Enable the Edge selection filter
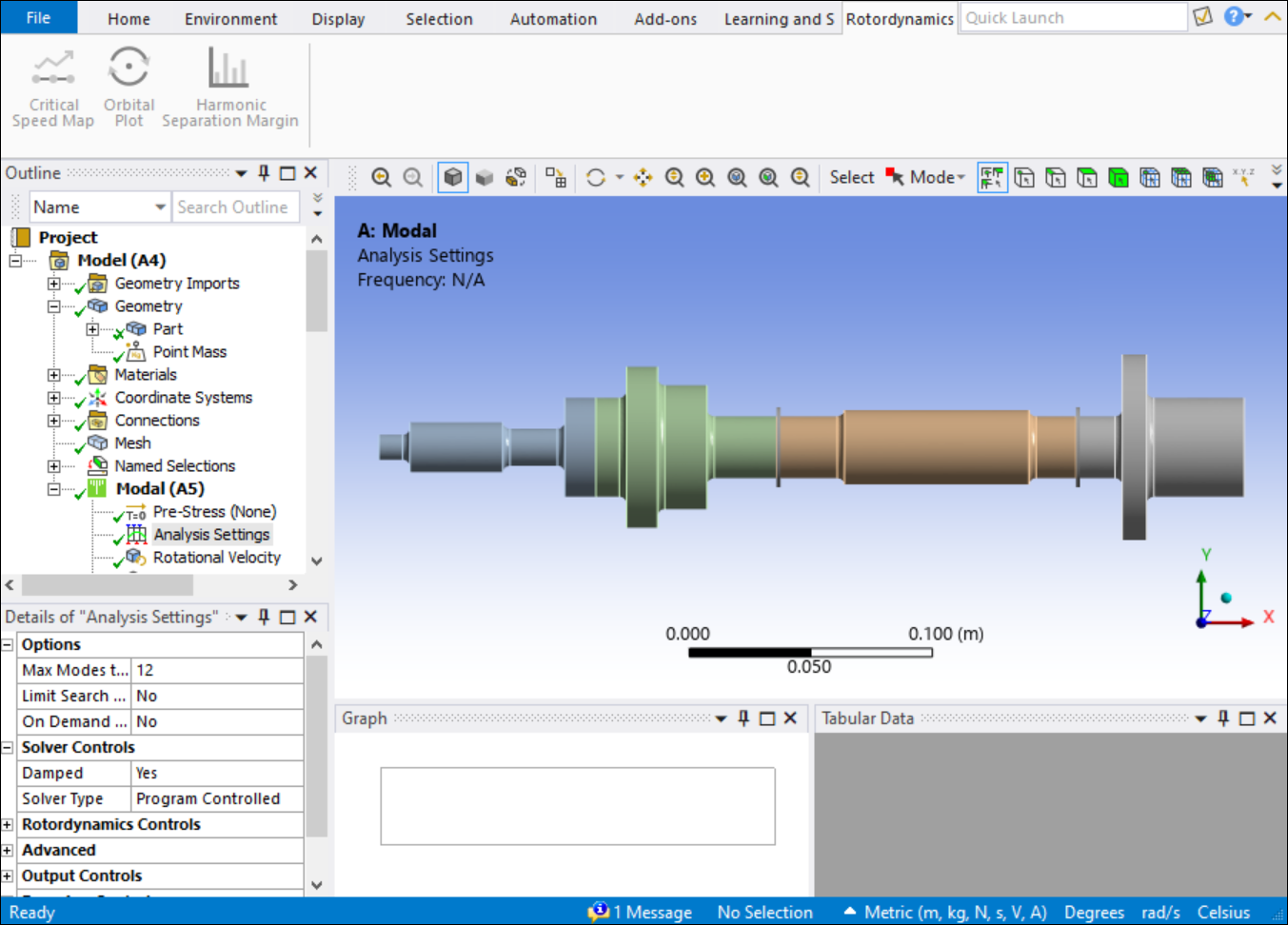 click(x=1056, y=177)
